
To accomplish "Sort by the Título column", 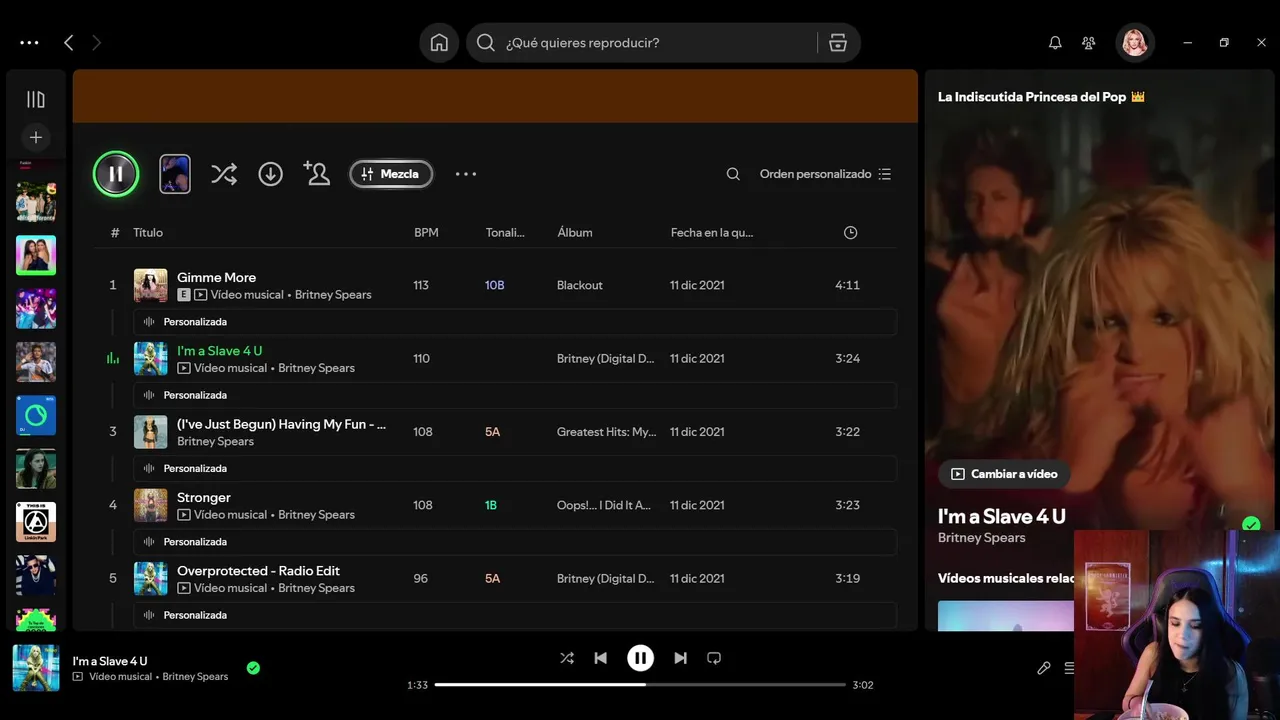I will click(x=148, y=232).
